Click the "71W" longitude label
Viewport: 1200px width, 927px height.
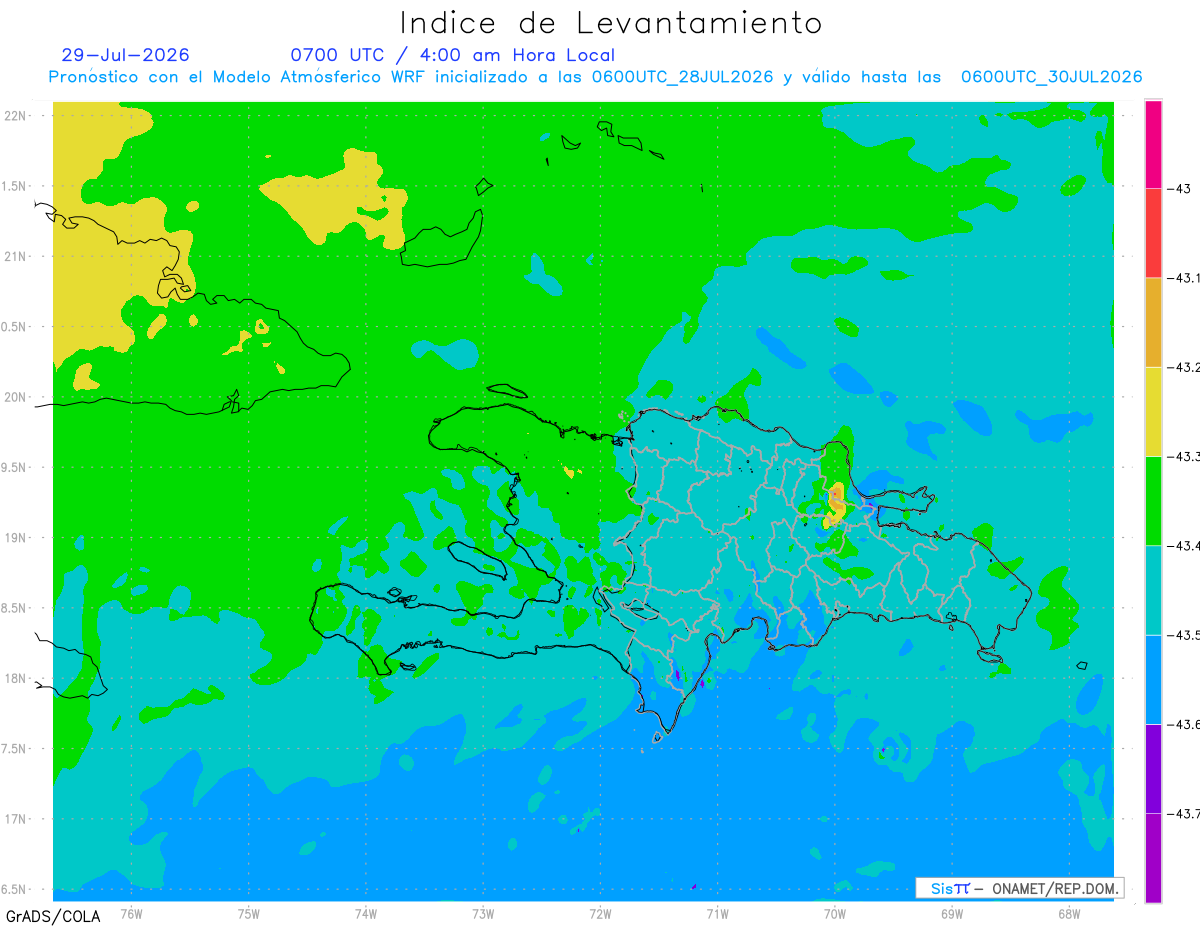(717, 913)
